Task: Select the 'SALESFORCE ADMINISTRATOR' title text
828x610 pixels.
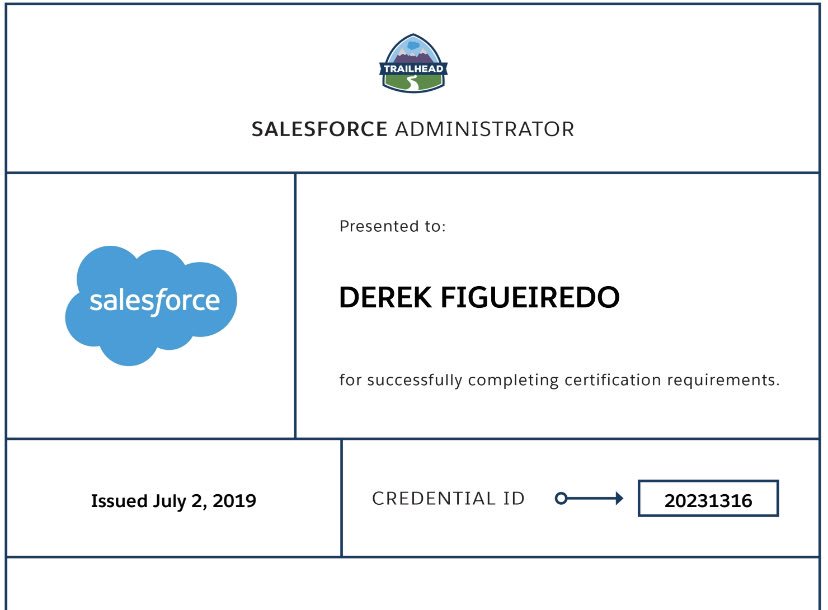Action: (x=413, y=129)
